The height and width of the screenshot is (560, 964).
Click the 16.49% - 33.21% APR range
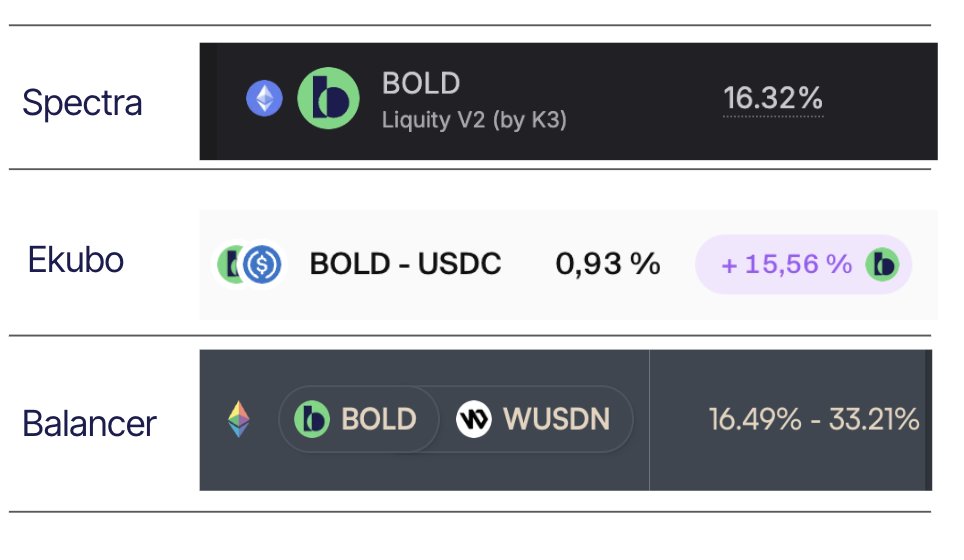(x=814, y=419)
